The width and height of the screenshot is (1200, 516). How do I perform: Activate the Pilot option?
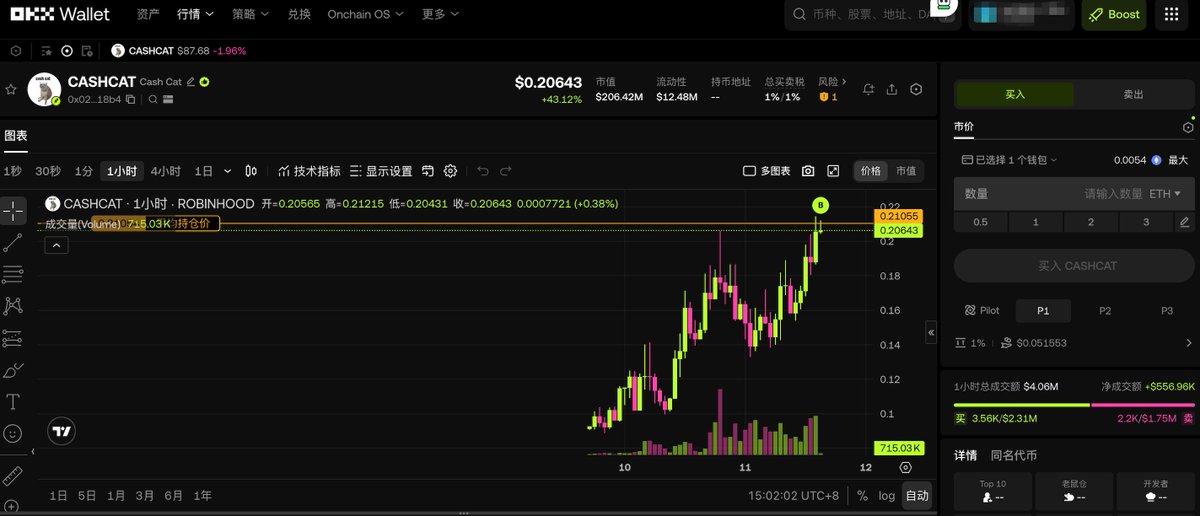tap(982, 311)
